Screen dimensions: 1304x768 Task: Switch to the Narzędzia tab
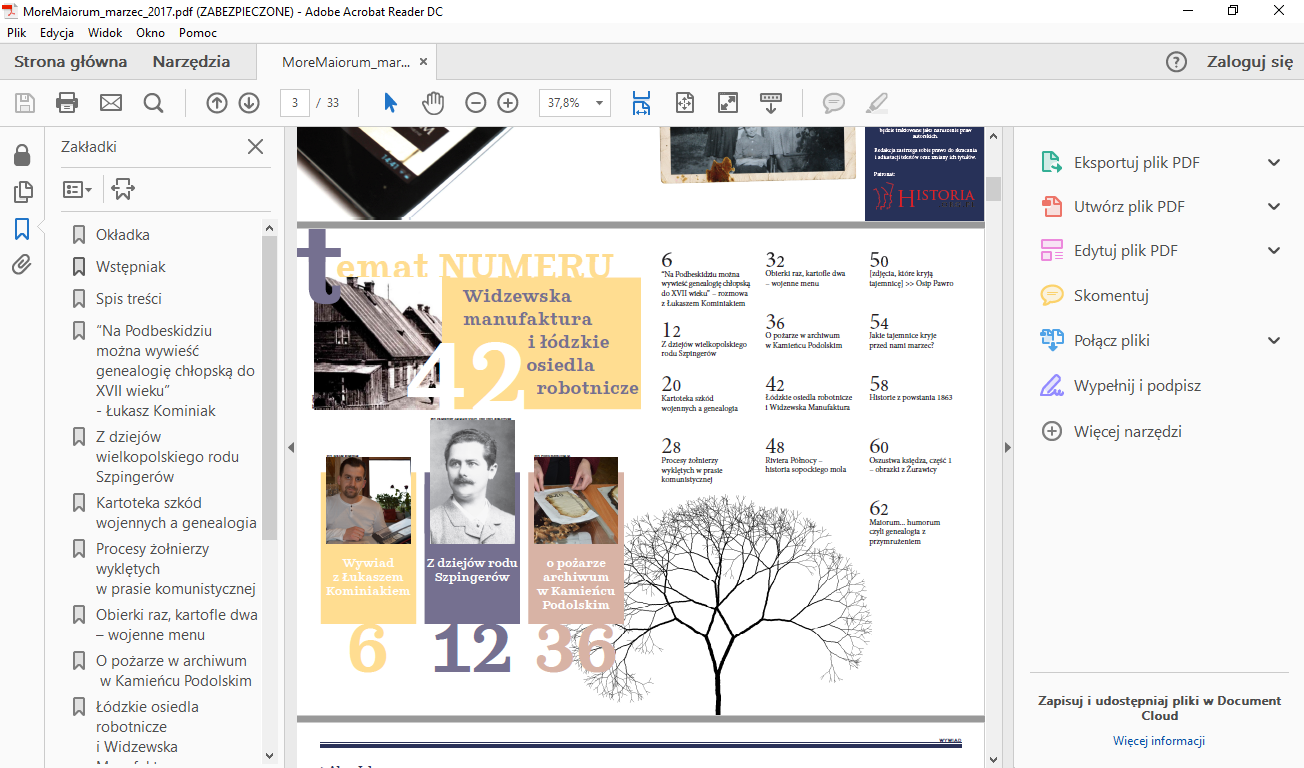(191, 62)
